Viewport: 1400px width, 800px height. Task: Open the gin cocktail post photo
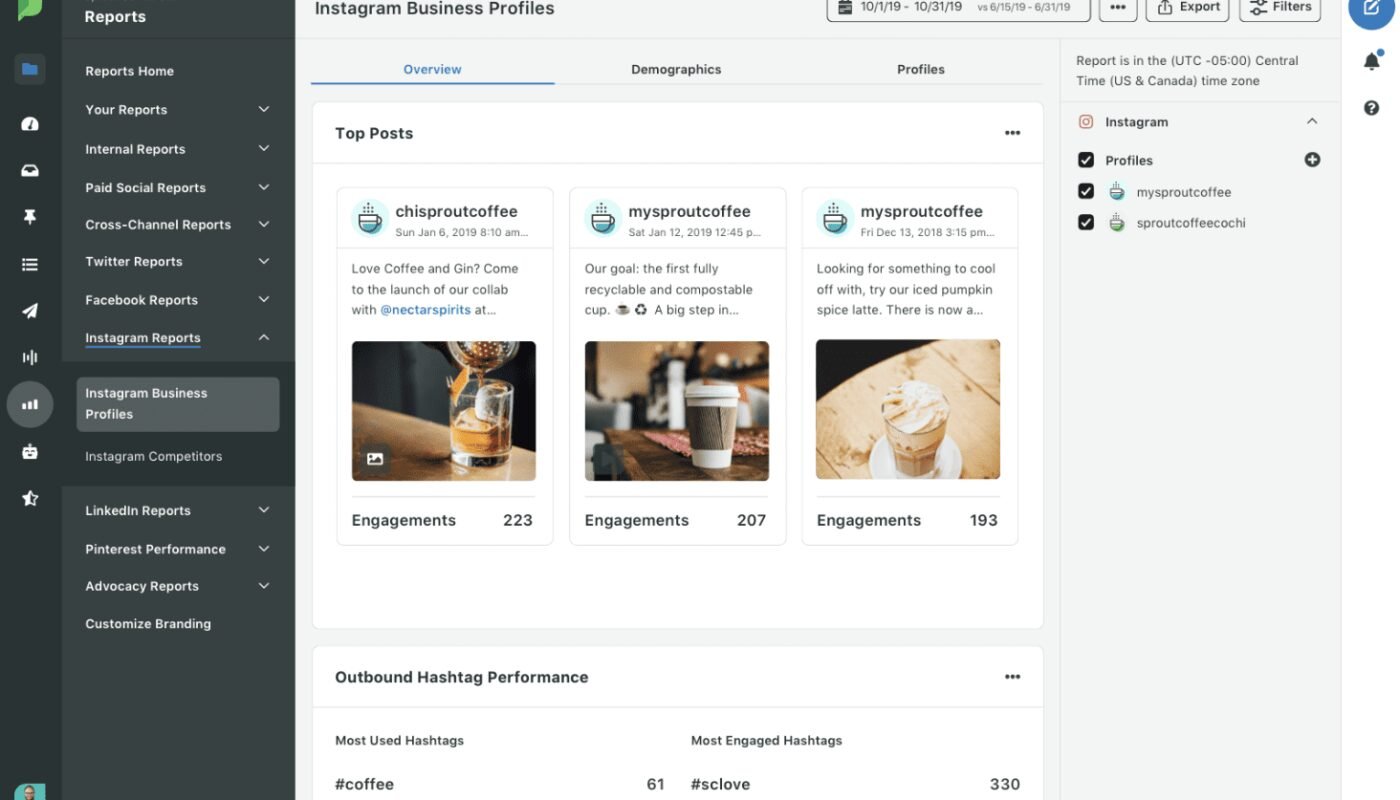point(443,411)
